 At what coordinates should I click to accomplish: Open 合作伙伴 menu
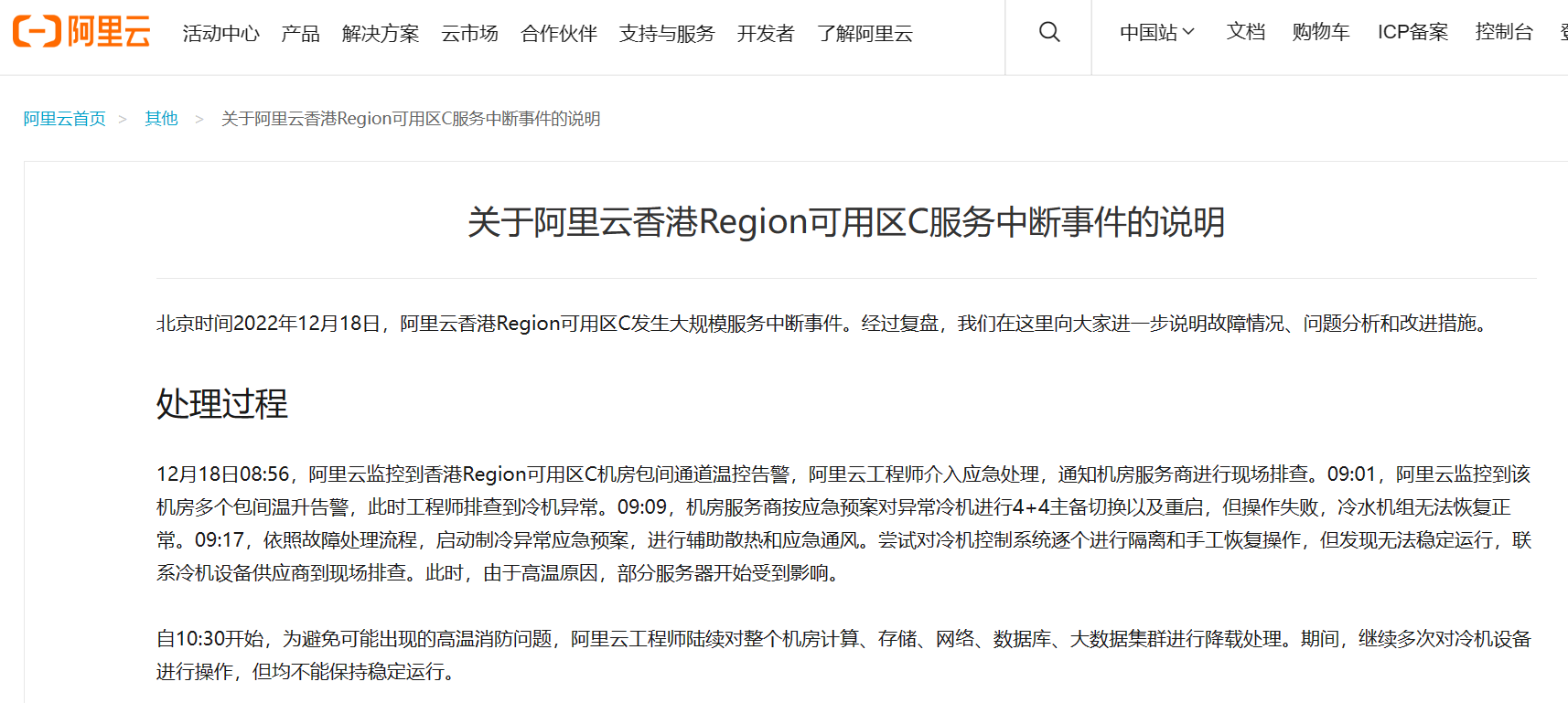pos(558,34)
